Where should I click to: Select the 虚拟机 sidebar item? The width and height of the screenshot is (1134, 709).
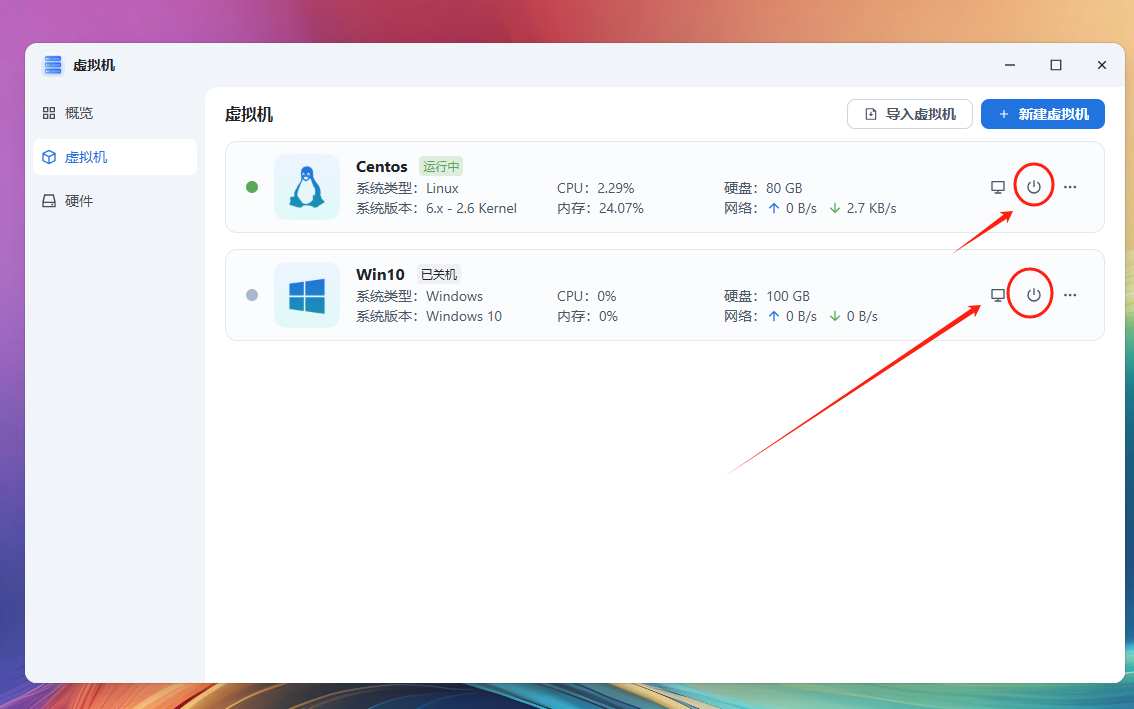click(86, 157)
